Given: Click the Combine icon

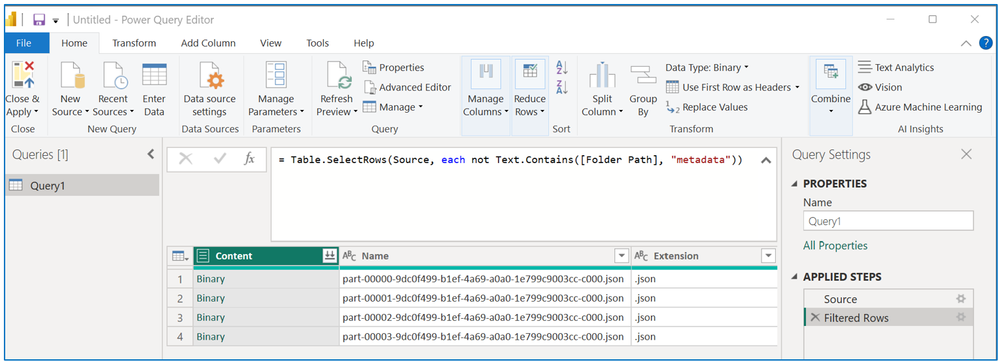Looking at the screenshot, I should (830, 74).
